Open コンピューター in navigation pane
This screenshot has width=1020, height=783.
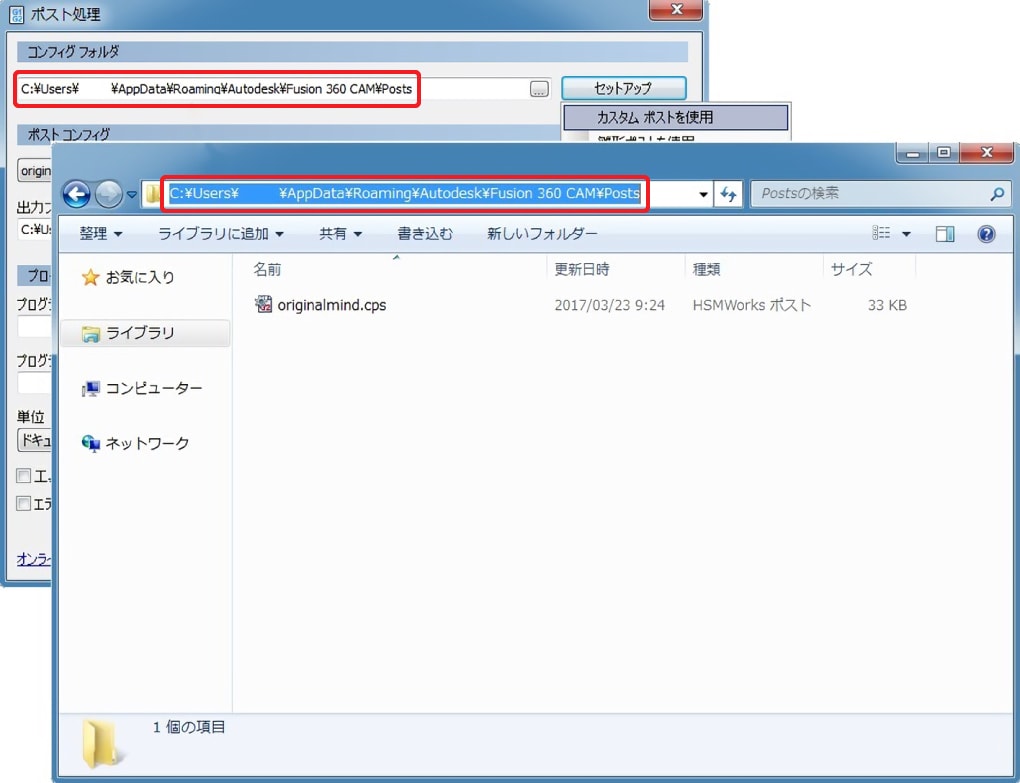pyautogui.click(x=153, y=388)
